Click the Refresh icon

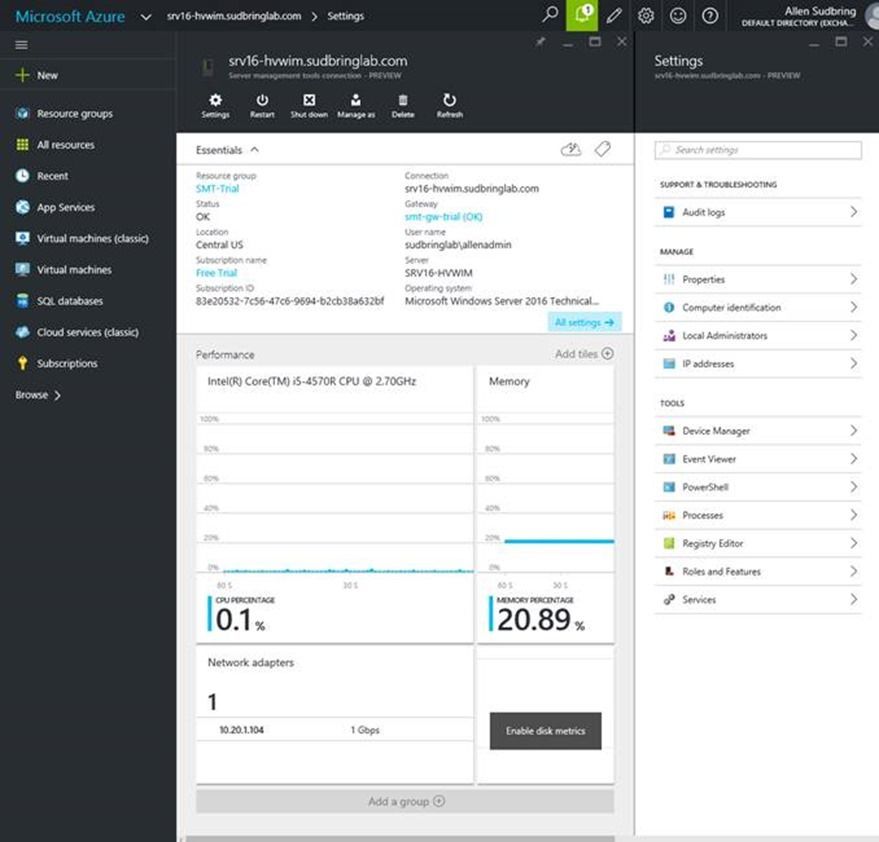[x=450, y=100]
